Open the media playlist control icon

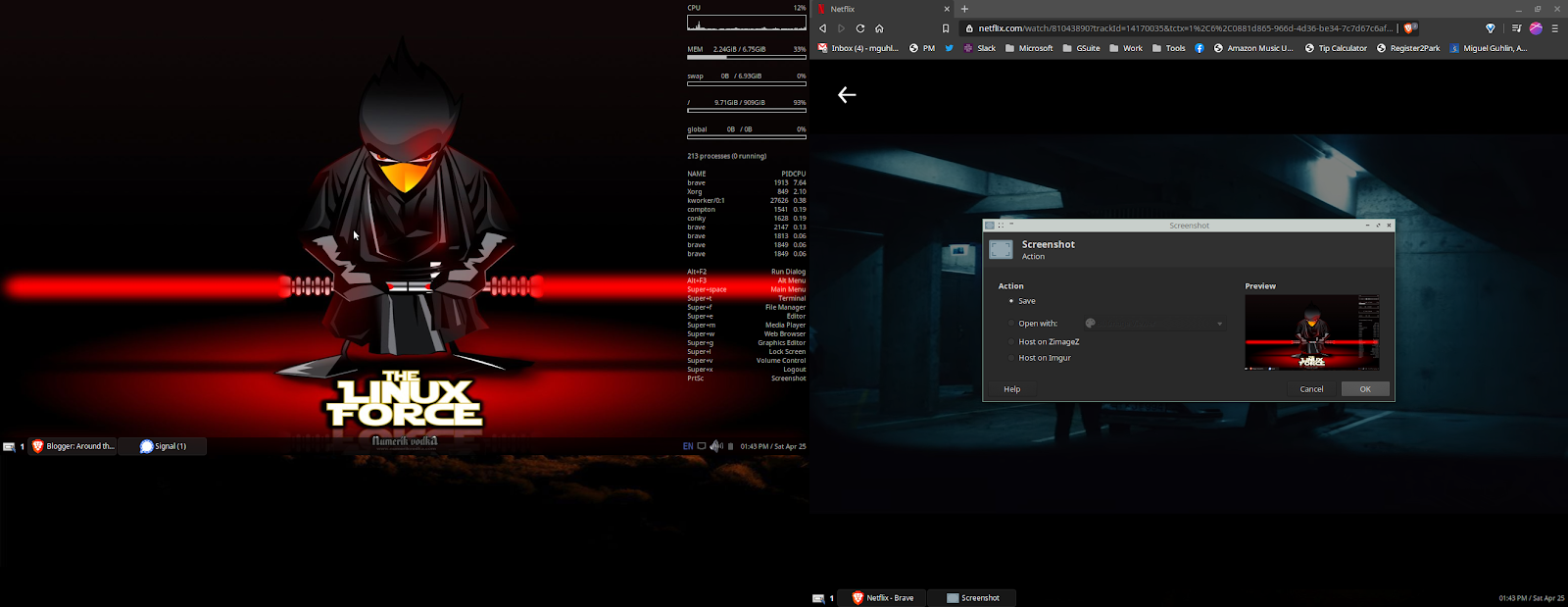pos(1516,28)
